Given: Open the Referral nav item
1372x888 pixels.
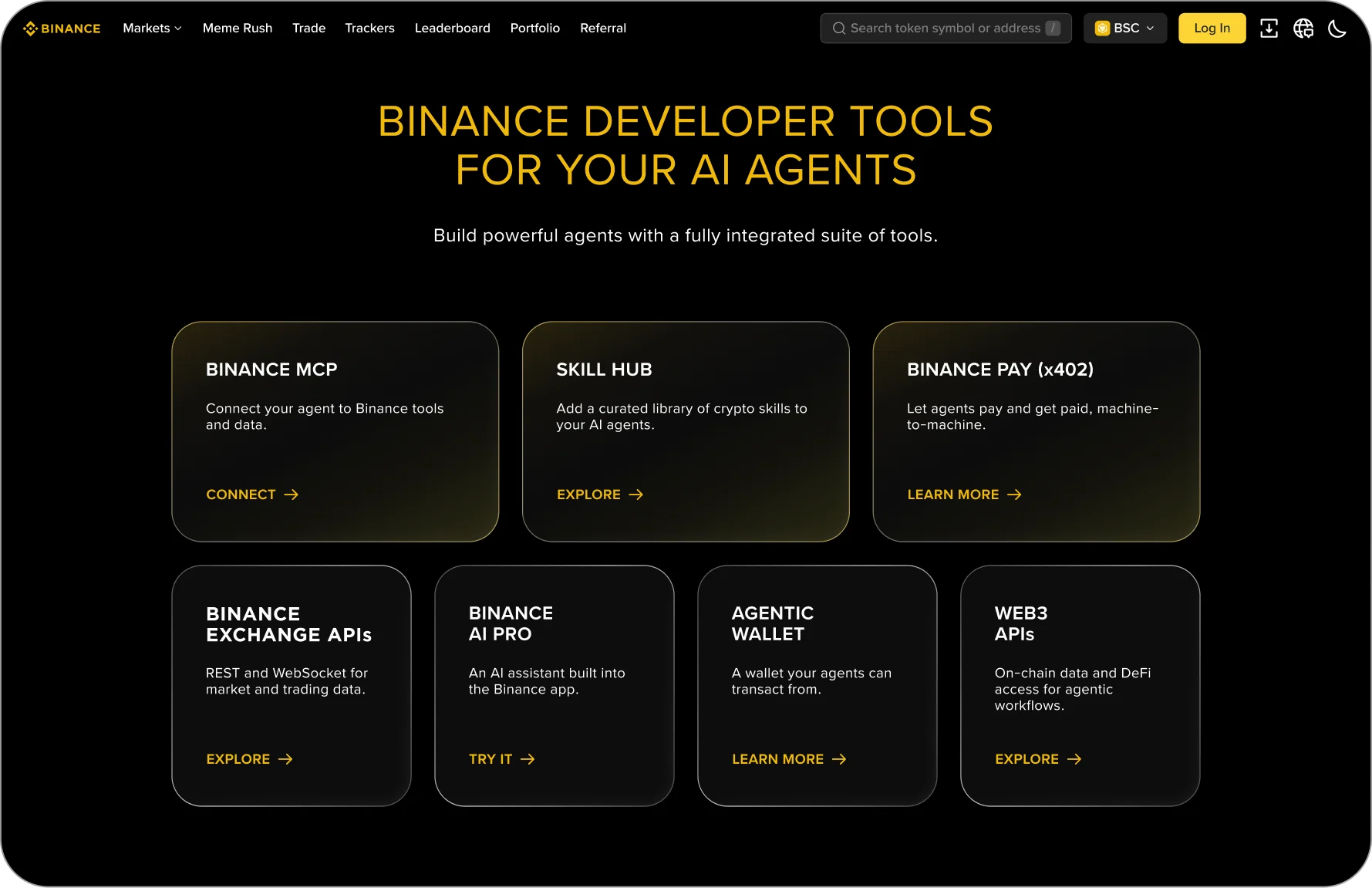Looking at the screenshot, I should (603, 29).
